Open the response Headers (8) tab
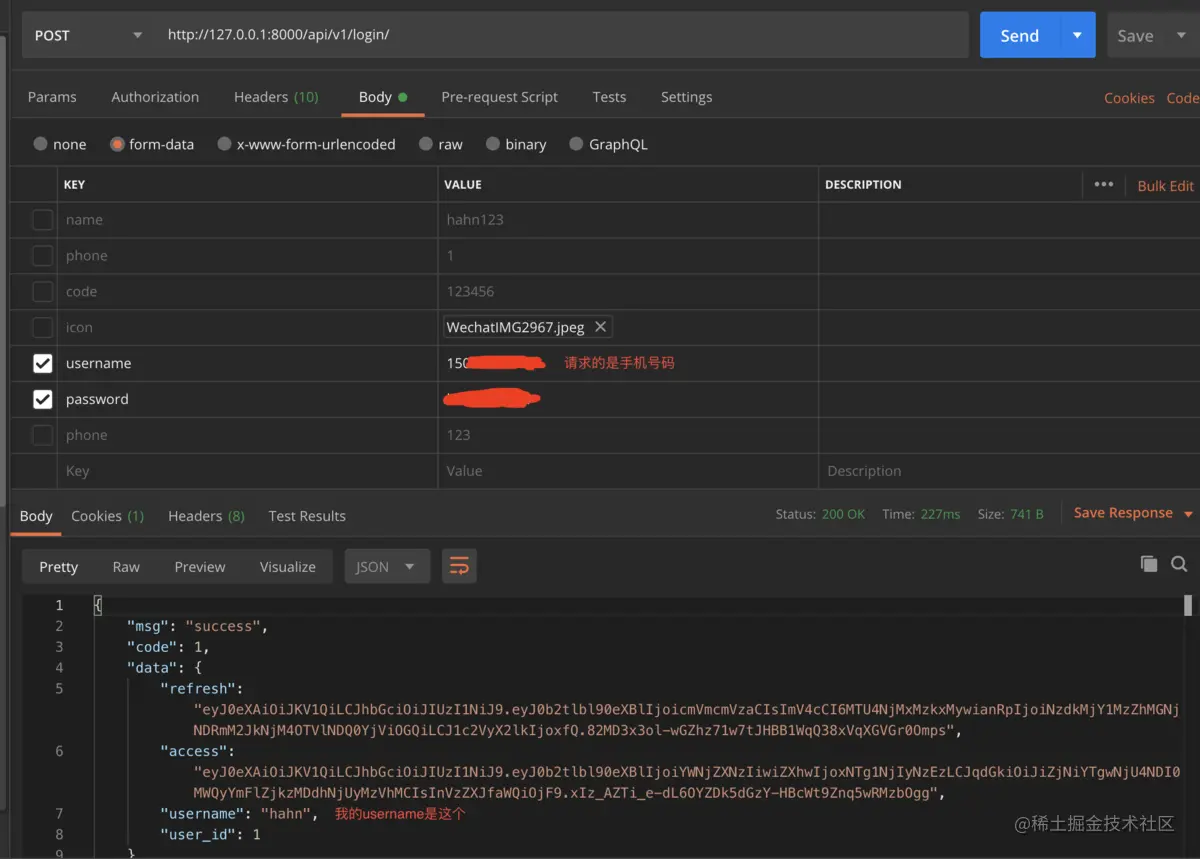1200x859 pixels. [x=206, y=516]
